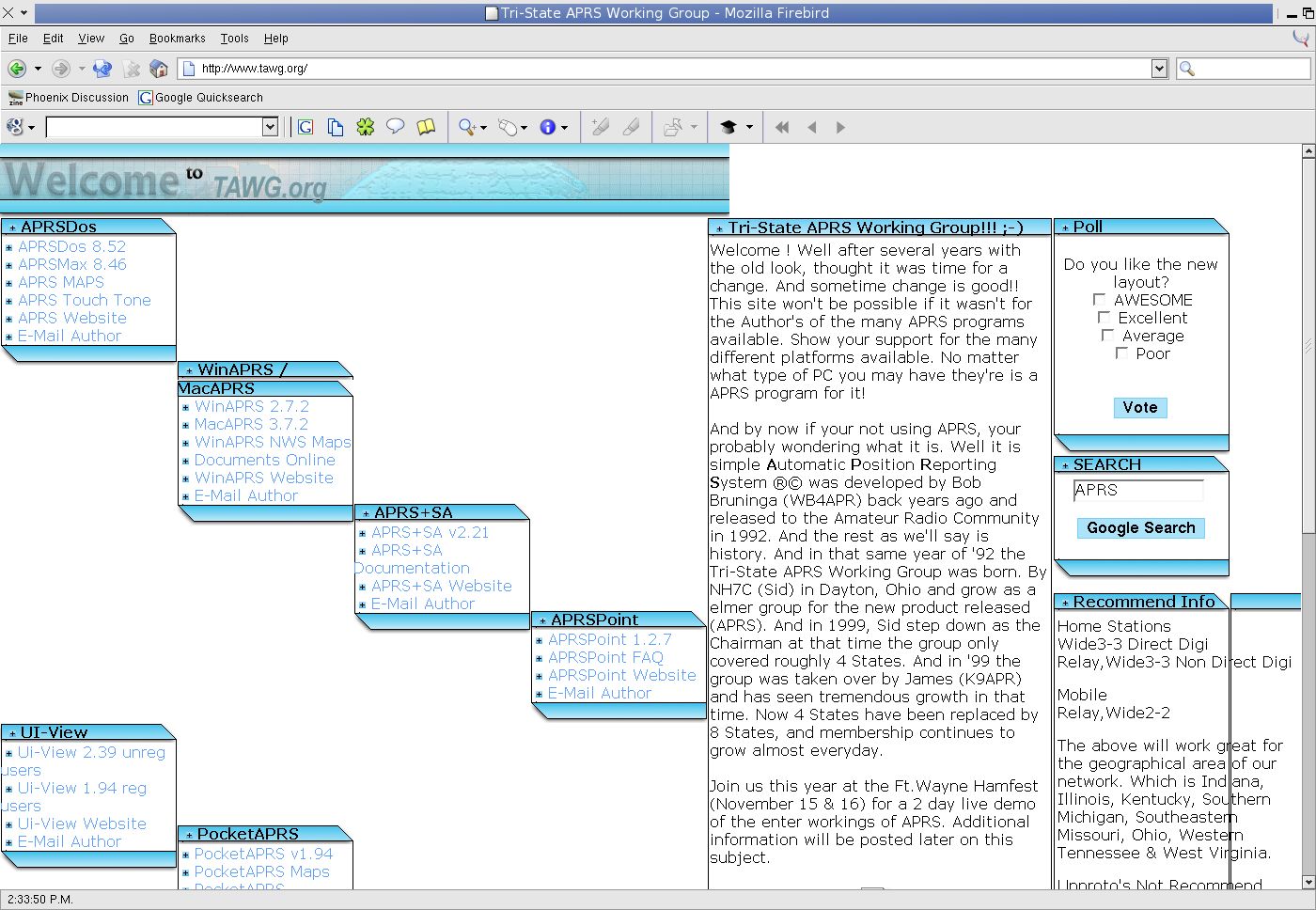Click the mouse pointer icon in toolbar

tap(508, 127)
